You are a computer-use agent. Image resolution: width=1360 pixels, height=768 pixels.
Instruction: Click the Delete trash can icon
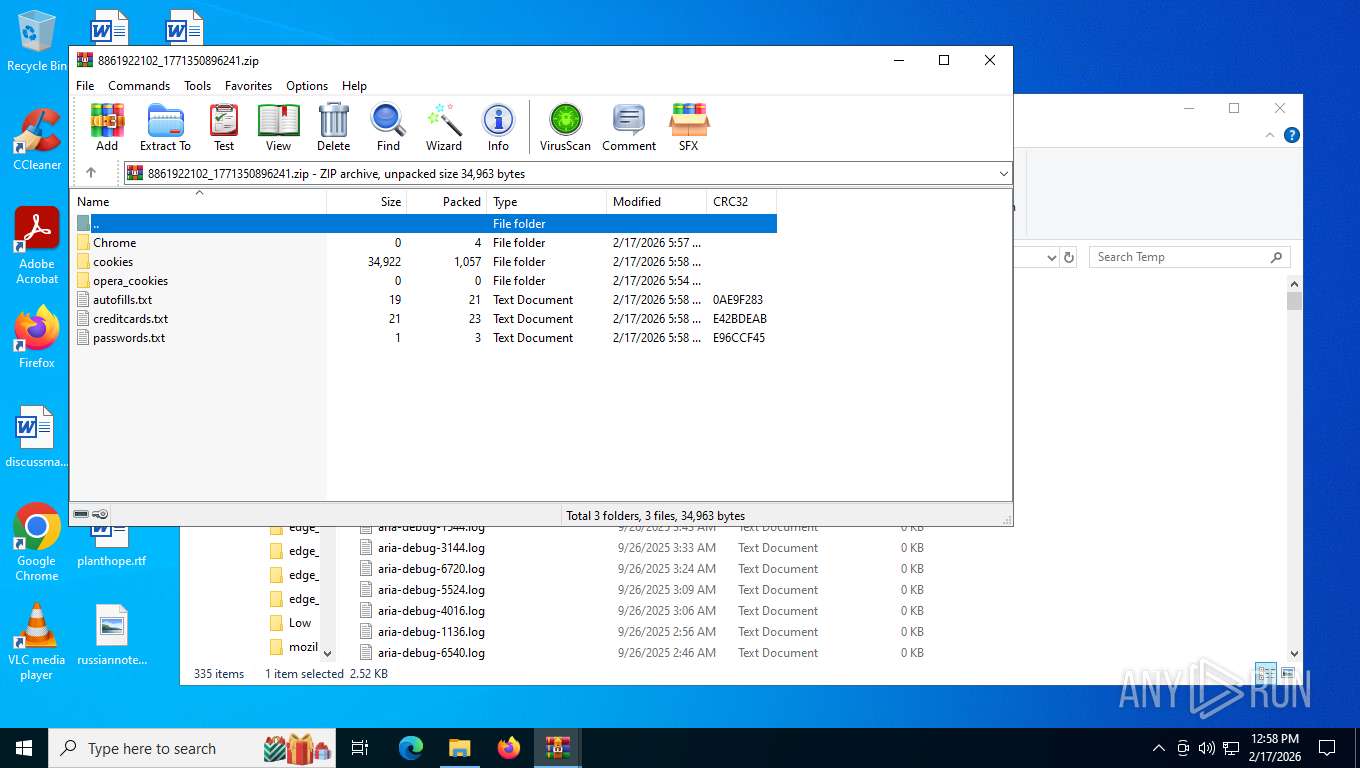click(334, 127)
